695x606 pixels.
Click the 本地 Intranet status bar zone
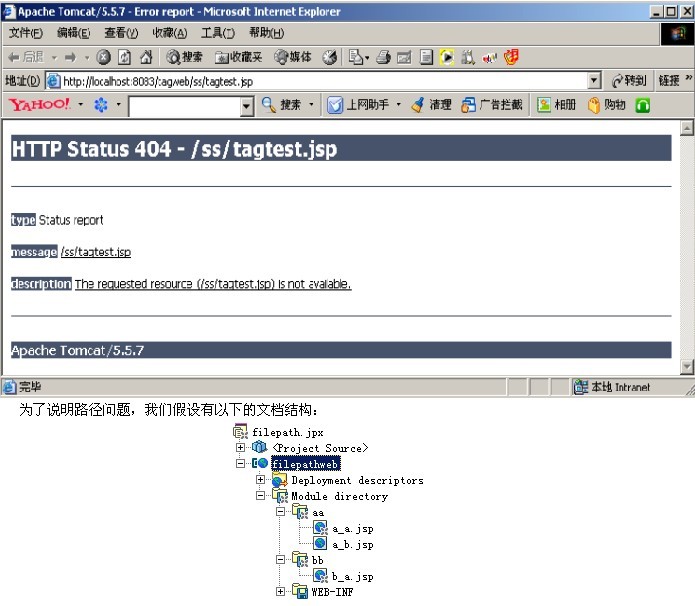coord(612,387)
